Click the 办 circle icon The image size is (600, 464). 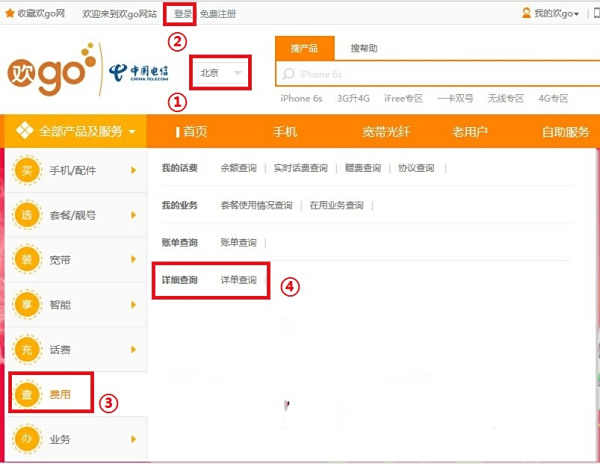tap(27, 439)
